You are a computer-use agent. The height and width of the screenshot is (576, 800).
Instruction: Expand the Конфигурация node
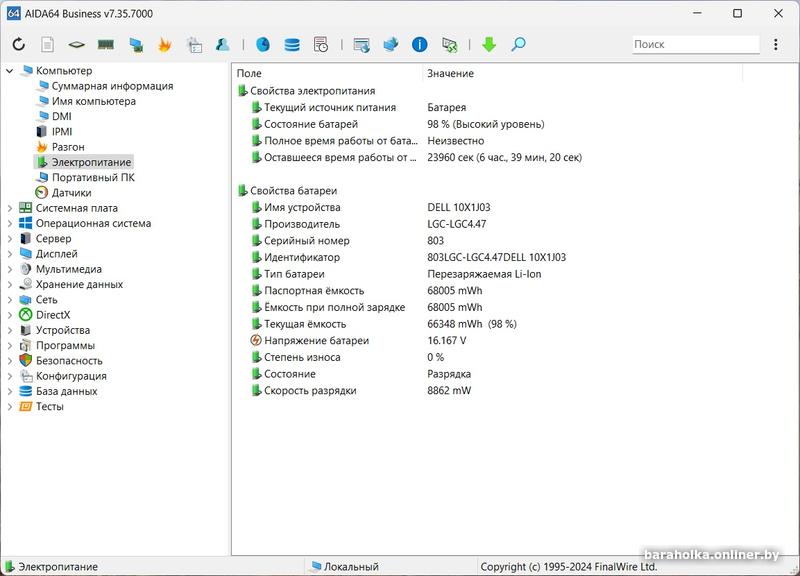[10, 376]
